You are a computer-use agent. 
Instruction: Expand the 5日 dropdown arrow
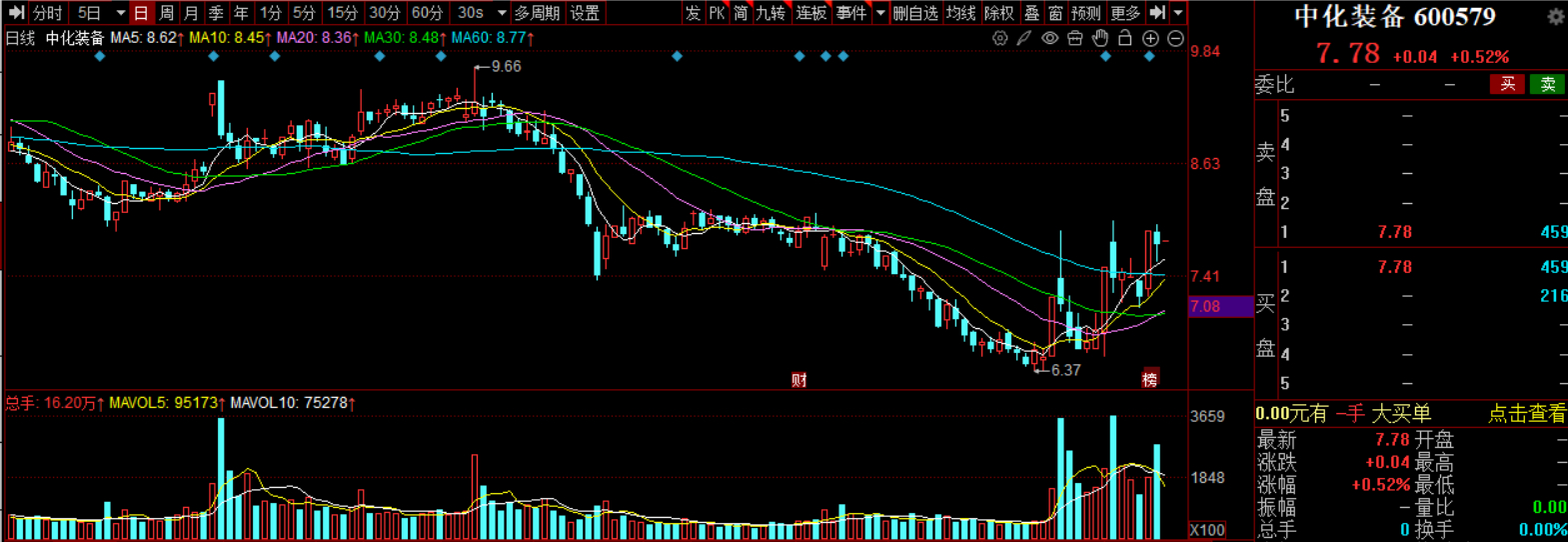pos(120,13)
